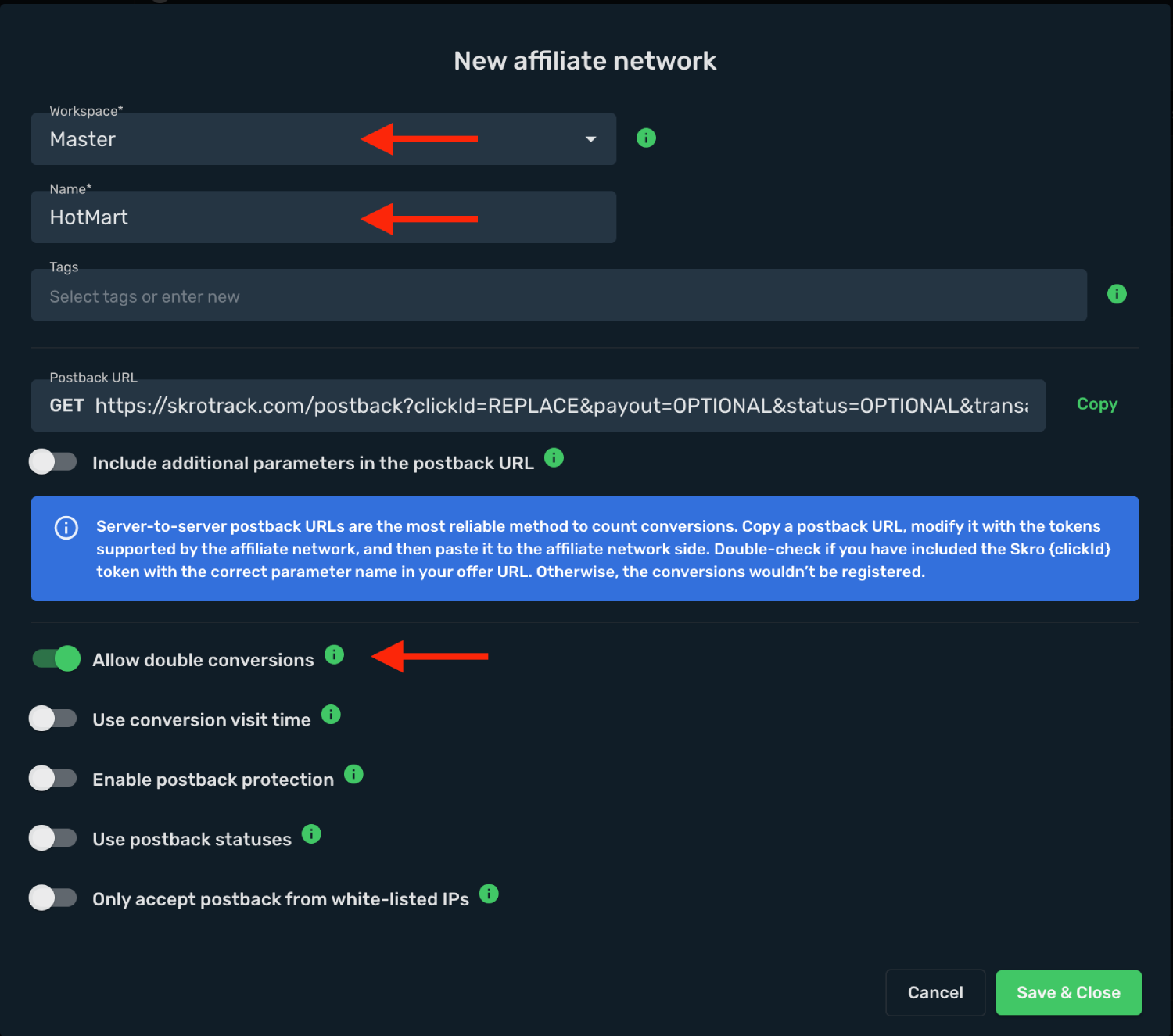
Task: Copy the postback URL
Action: (1097, 404)
